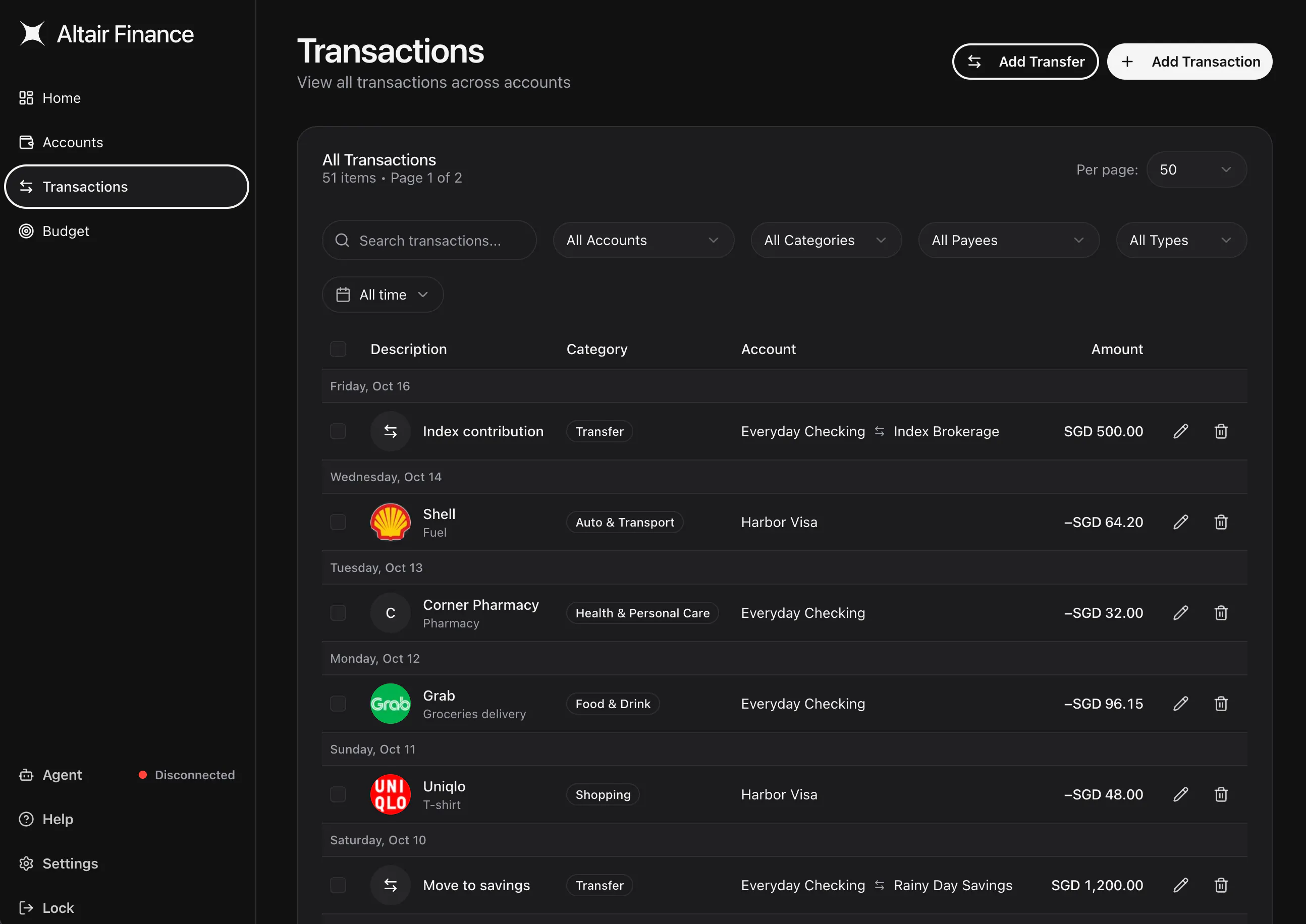Tick the Corner Pharmacy row checkbox

(338, 613)
